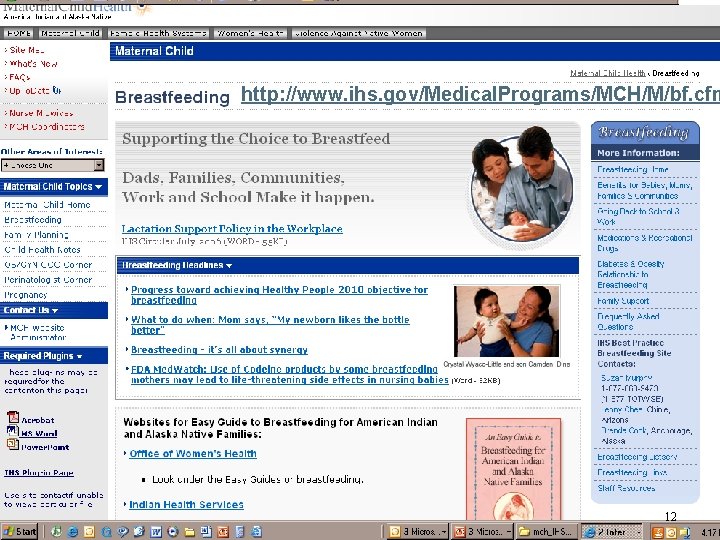Select Suzan Murphy contact name

pyautogui.click(x=627, y=378)
